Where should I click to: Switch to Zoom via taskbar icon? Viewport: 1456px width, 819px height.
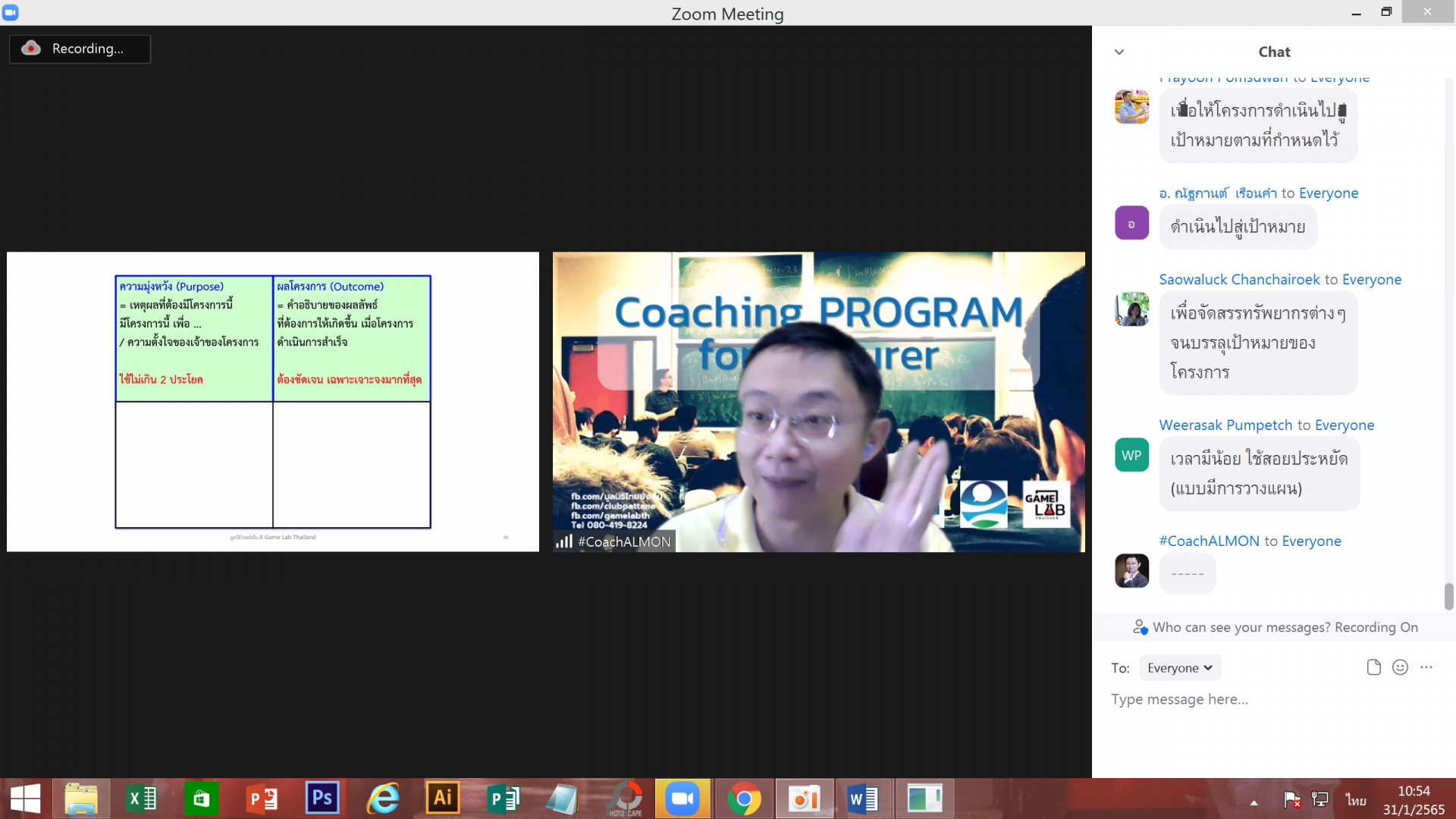pyautogui.click(x=682, y=799)
